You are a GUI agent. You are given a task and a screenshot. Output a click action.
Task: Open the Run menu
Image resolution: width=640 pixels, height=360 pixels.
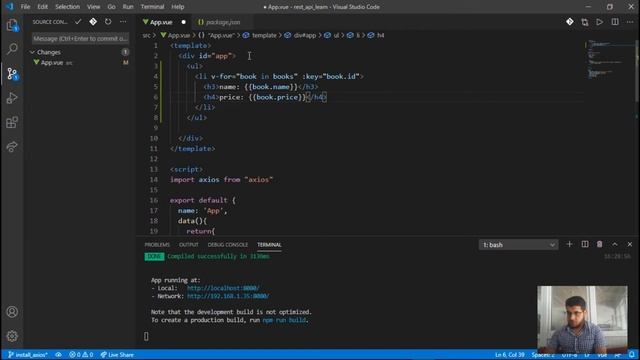(x=128, y=7)
